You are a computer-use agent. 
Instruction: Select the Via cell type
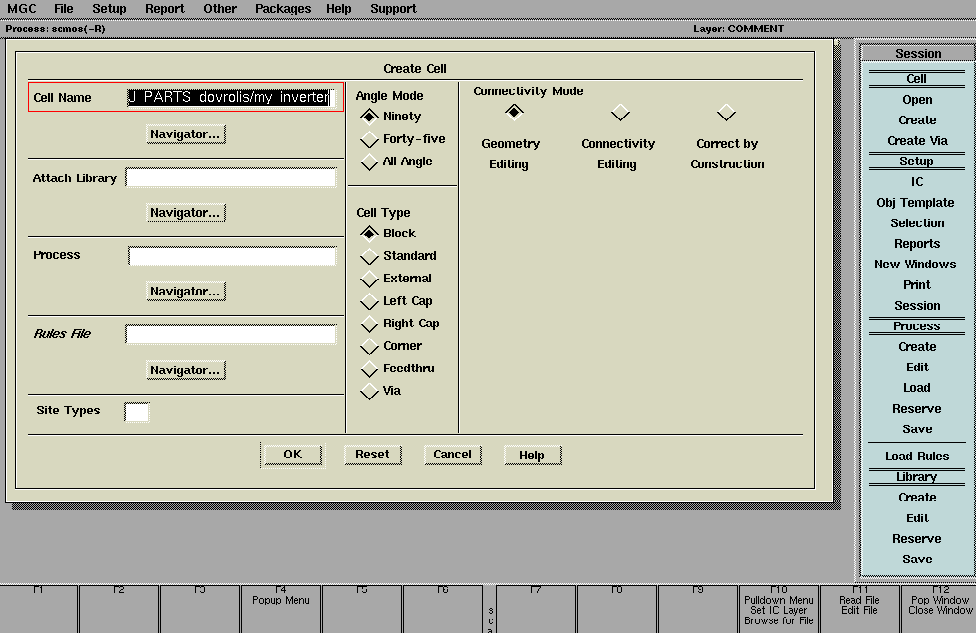pyautogui.click(x=370, y=391)
